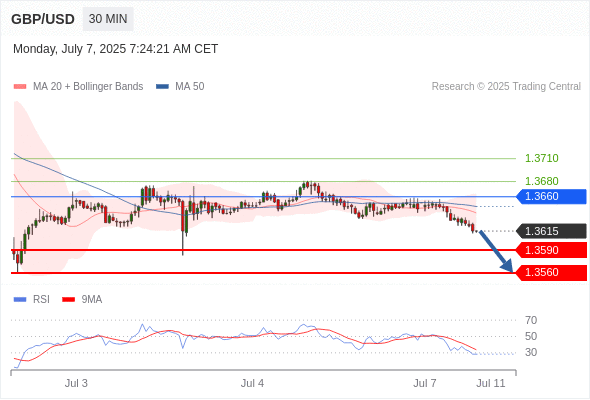The height and width of the screenshot is (400, 590).
Task: Click the Jul 4 date marker
Action: coord(252,383)
